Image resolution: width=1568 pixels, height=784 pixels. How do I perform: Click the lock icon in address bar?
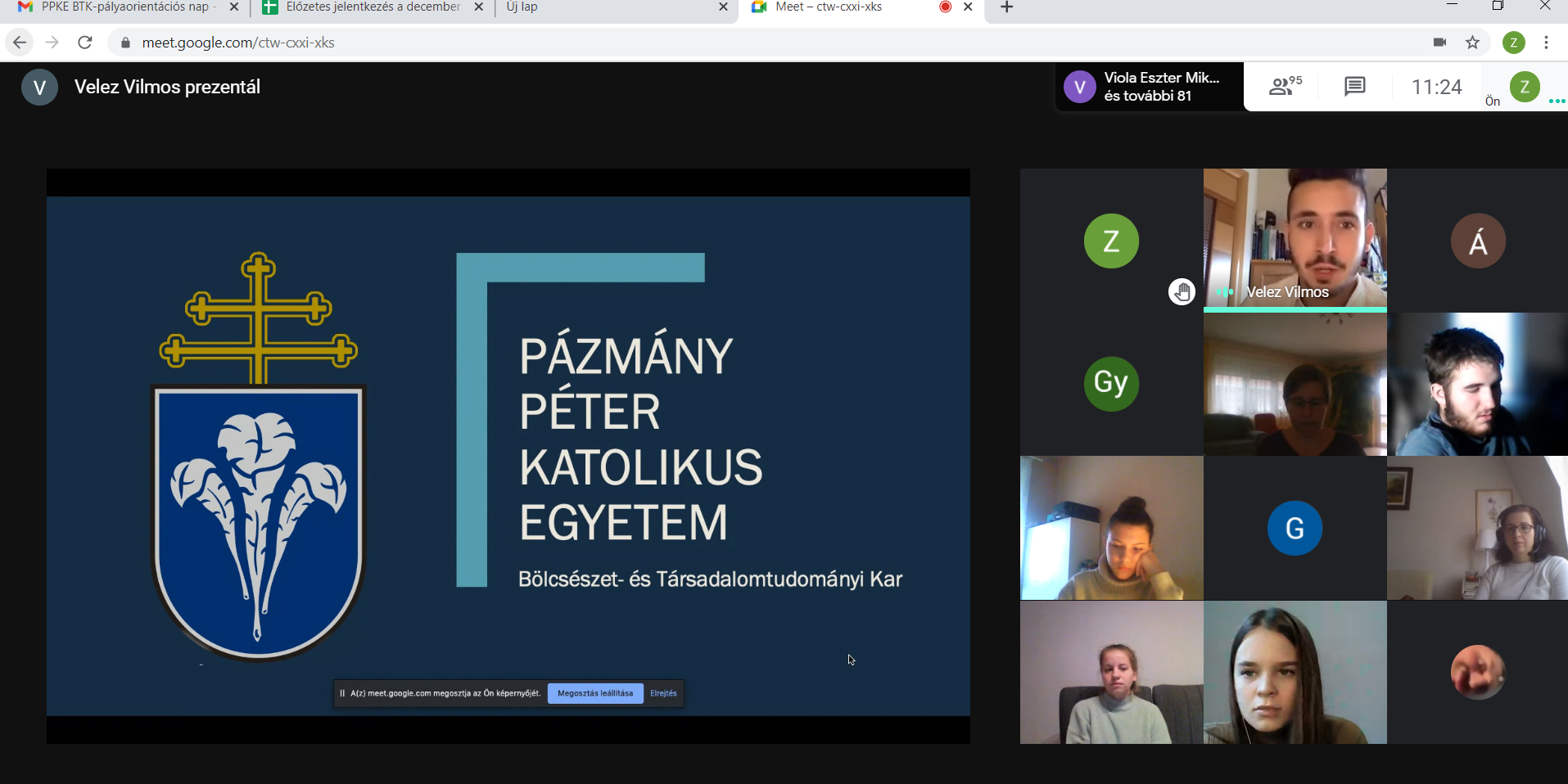125,43
